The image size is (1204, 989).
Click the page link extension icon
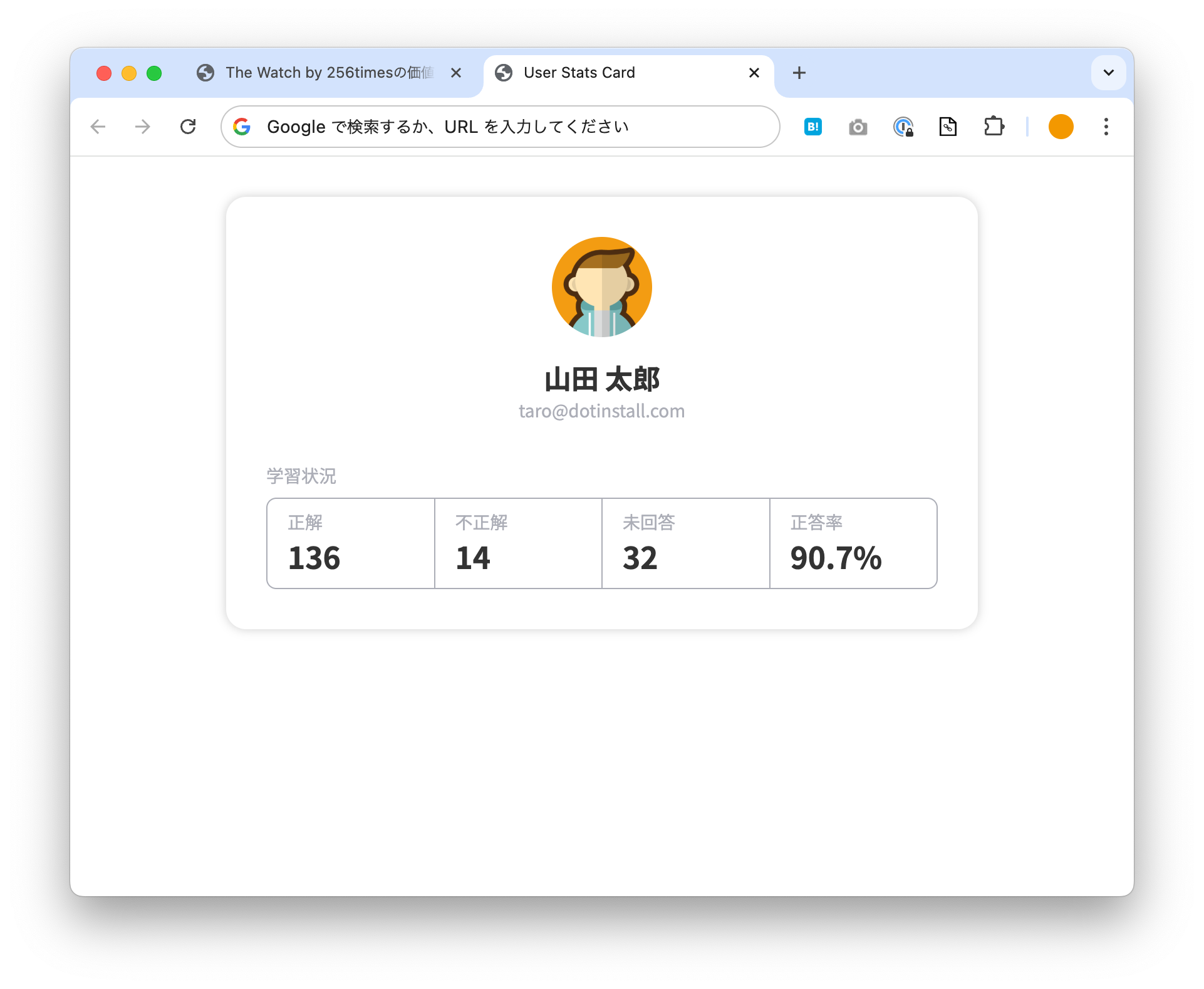pyautogui.click(x=948, y=127)
